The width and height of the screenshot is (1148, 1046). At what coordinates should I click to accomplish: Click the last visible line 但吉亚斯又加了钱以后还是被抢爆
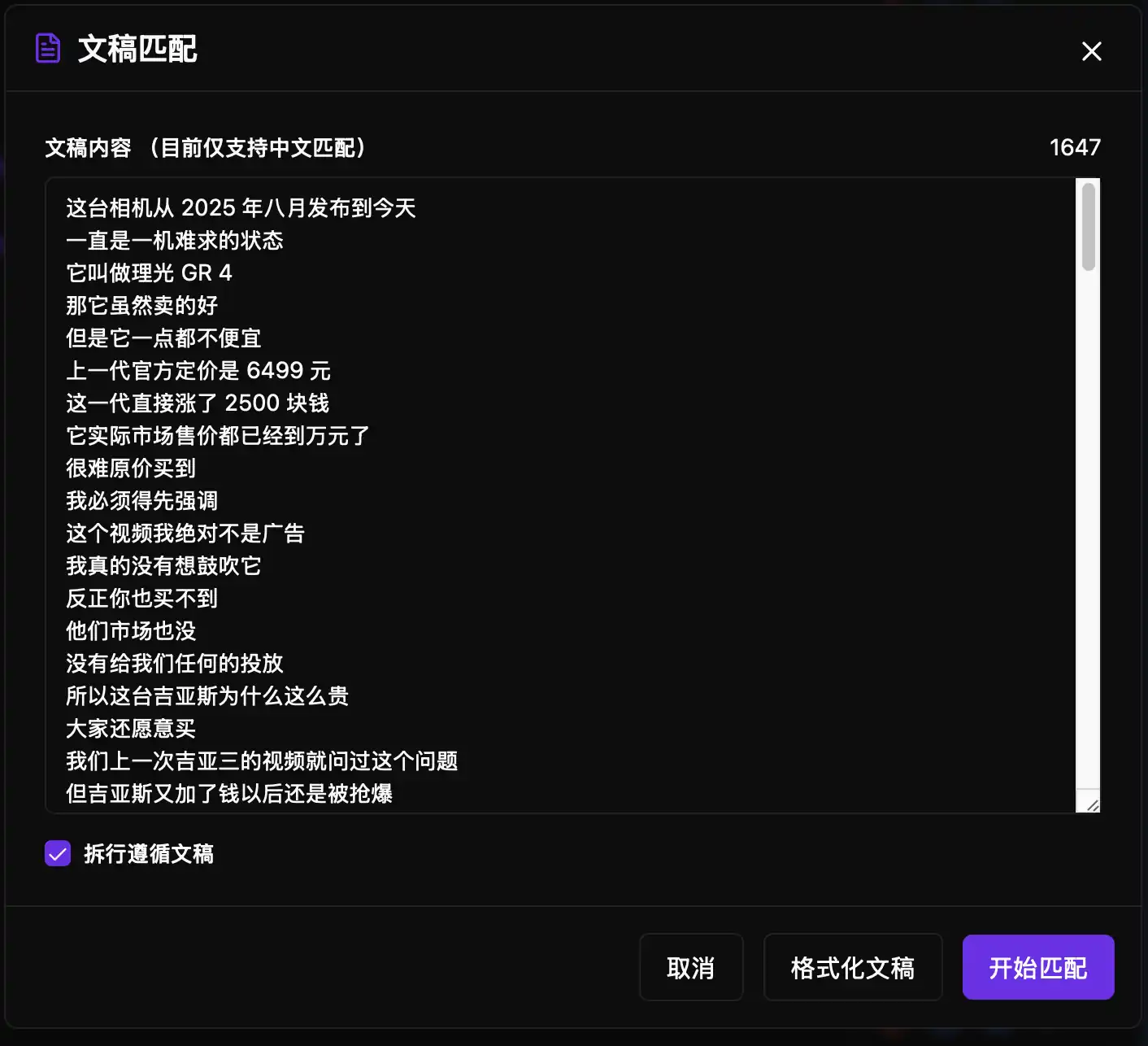pyautogui.click(x=229, y=794)
